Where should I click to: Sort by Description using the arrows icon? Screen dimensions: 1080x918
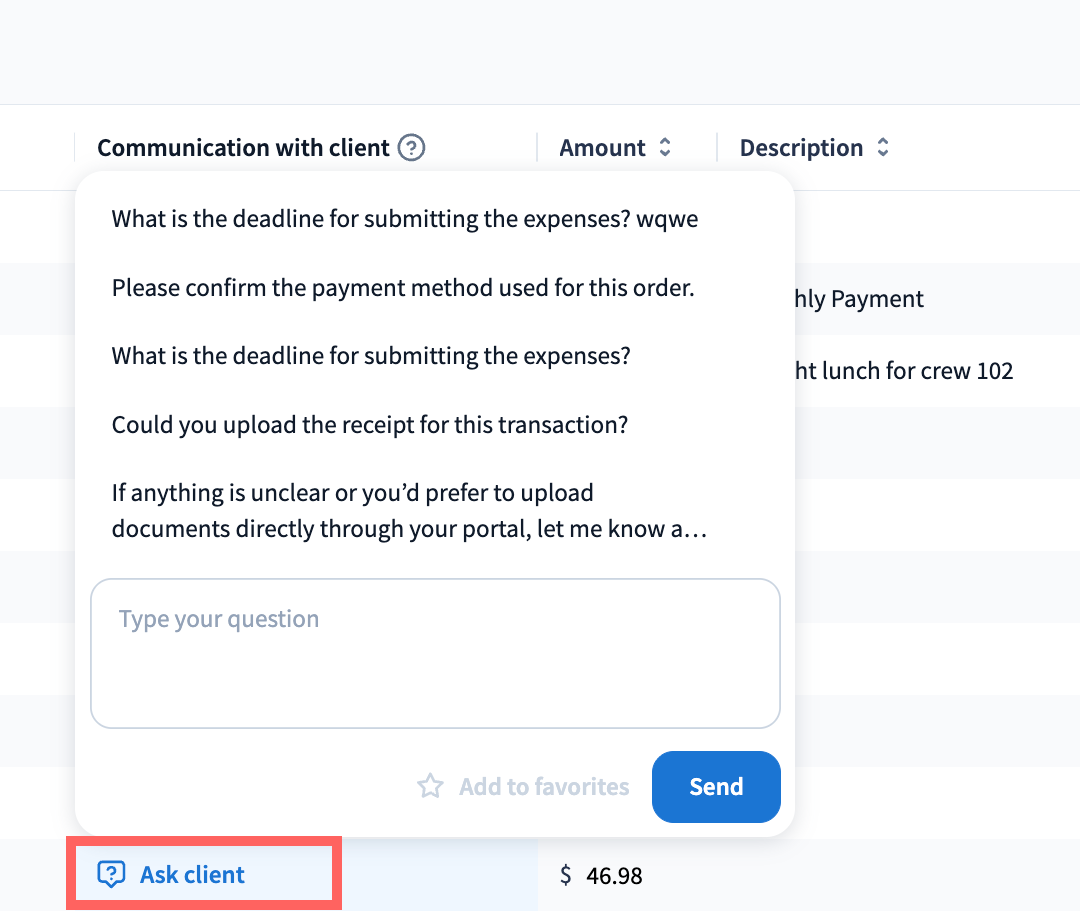(883, 148)
